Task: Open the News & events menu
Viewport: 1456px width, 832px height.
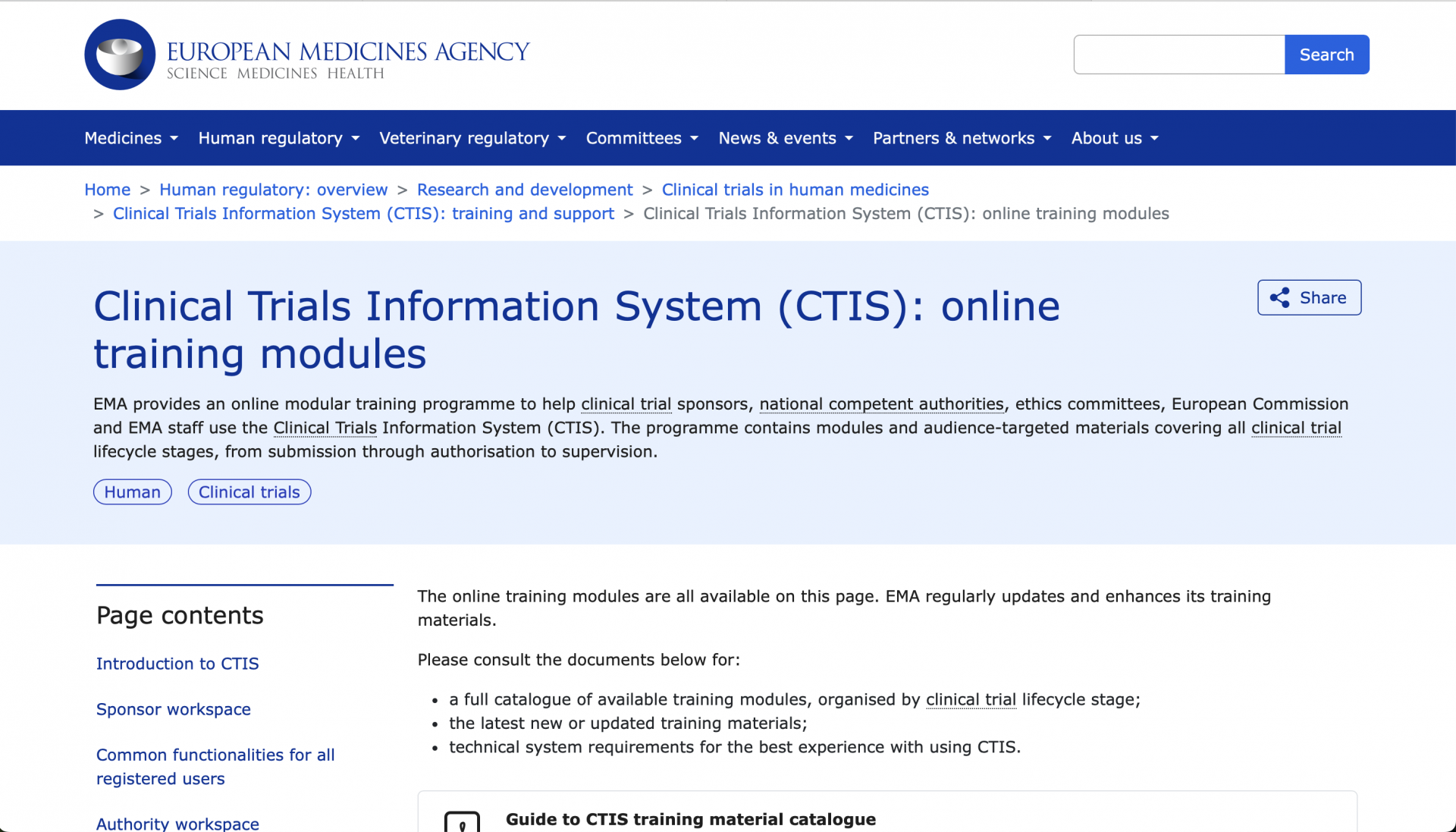Action: (x=786, y=138)
